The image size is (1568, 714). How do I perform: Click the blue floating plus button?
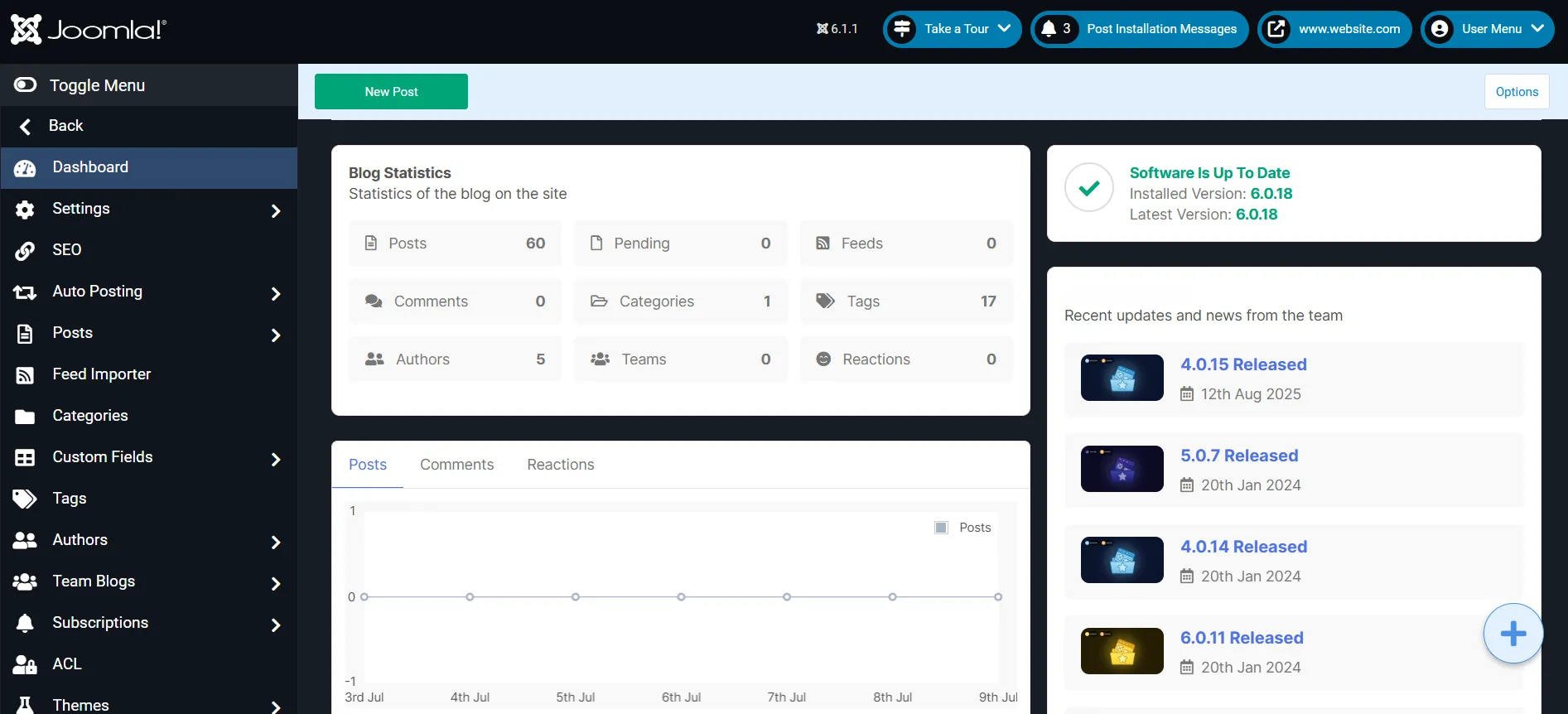[1513, 634]
